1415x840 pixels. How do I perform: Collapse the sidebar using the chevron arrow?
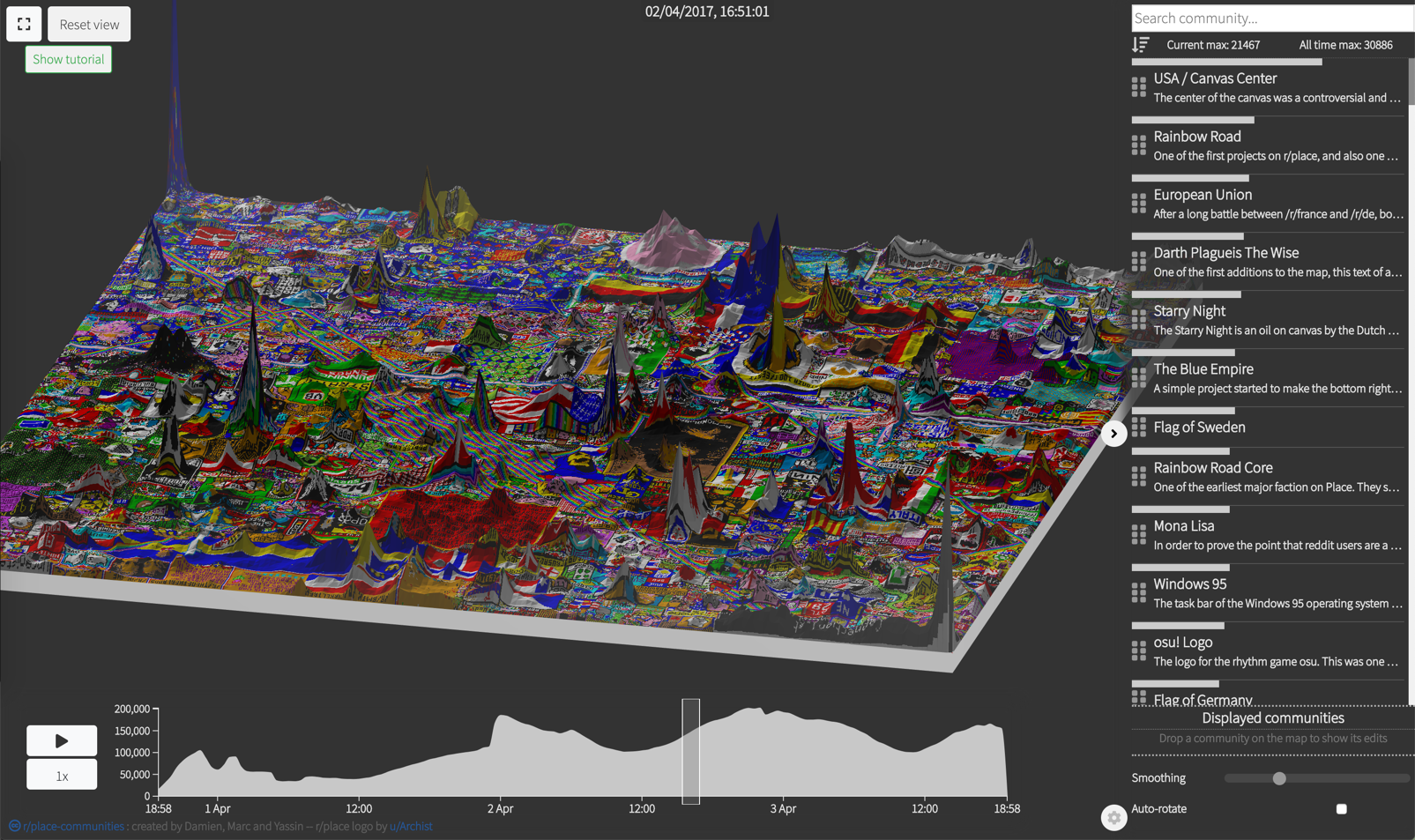click(x=1113, y=433)
